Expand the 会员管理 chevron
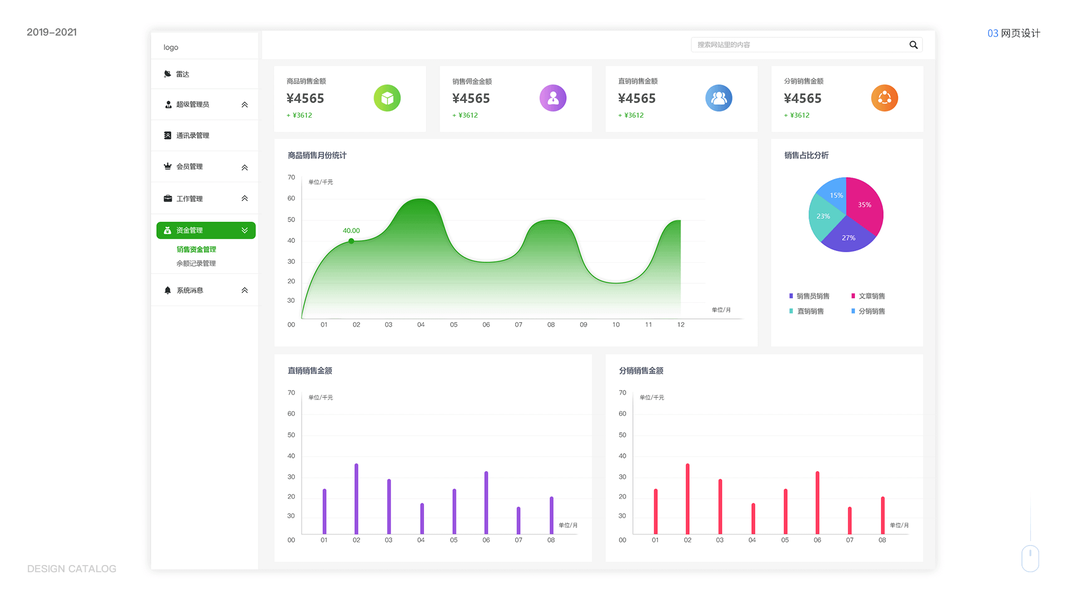Screen dimensions: 1067x600 click(x=244, y=167)
